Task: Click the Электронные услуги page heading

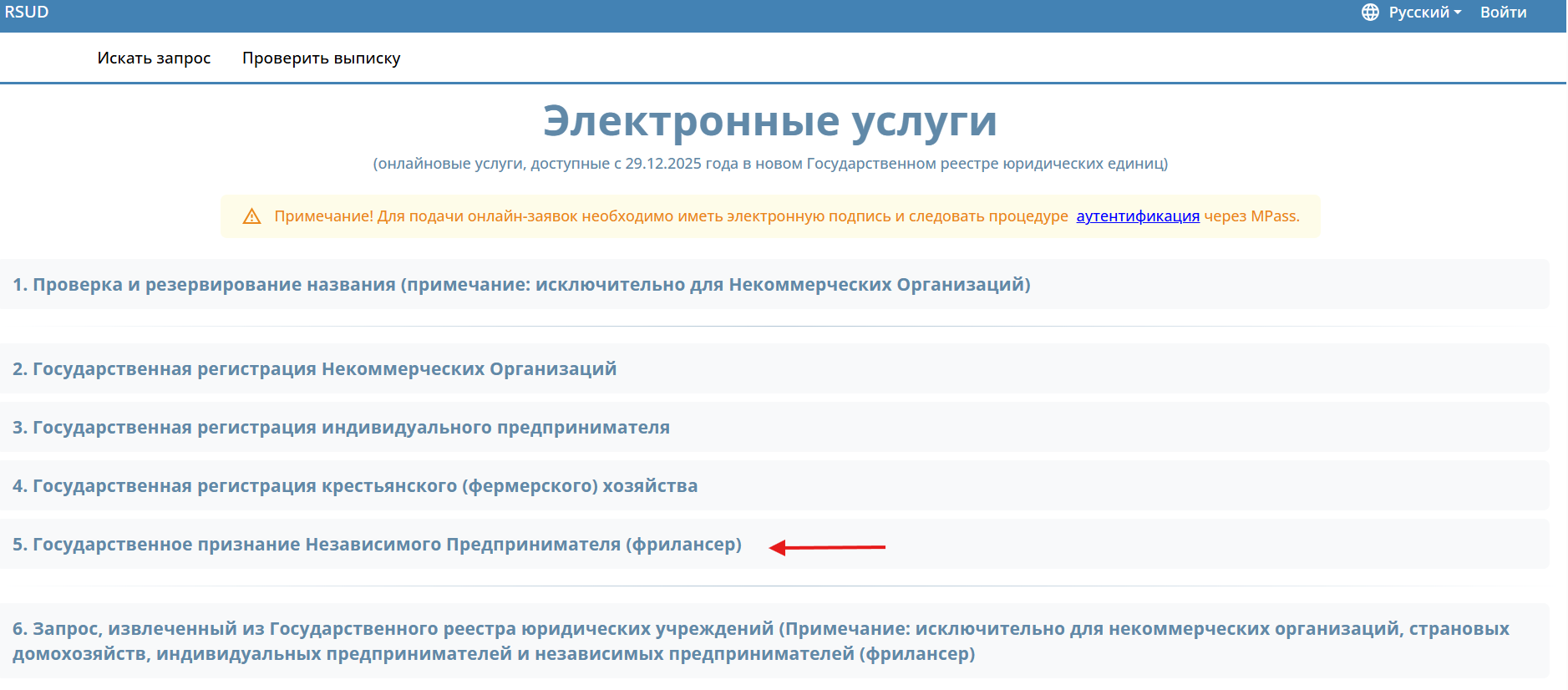Action: 769,121
